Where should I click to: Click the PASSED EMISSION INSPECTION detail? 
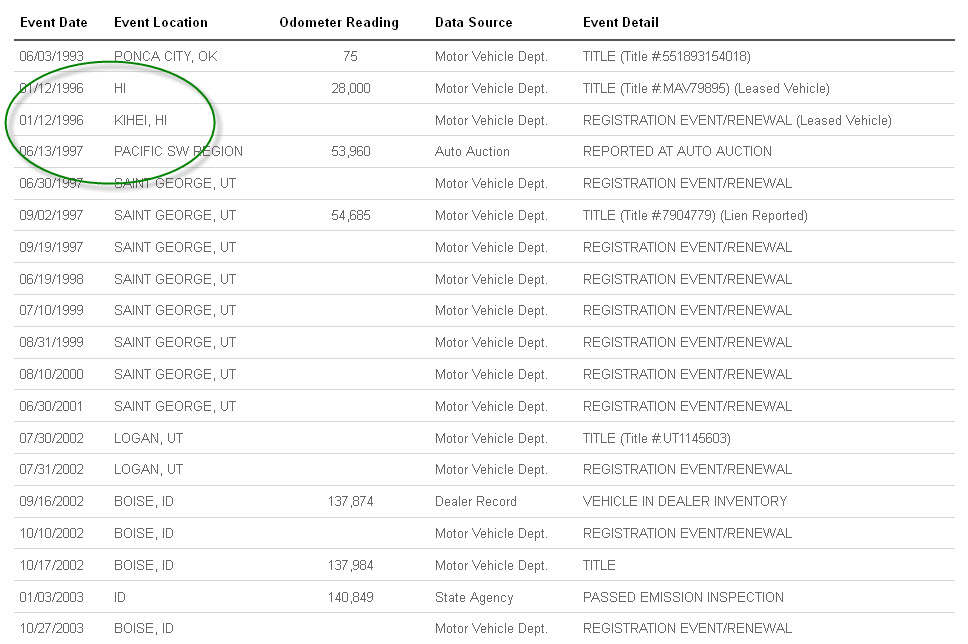click(683, 598)
